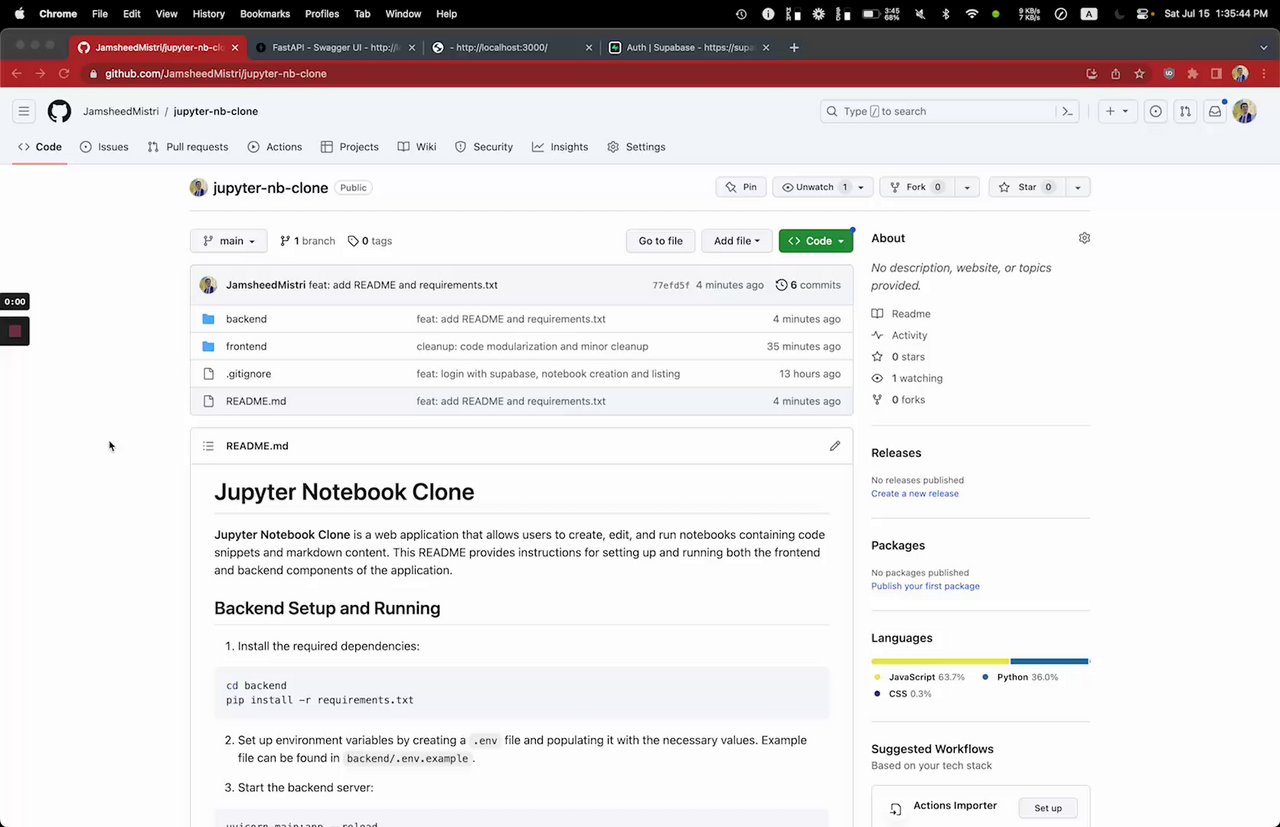Screen dimensions: 1280x827
Task: Open the Chrome three-dot menu
Action: 1262,74
